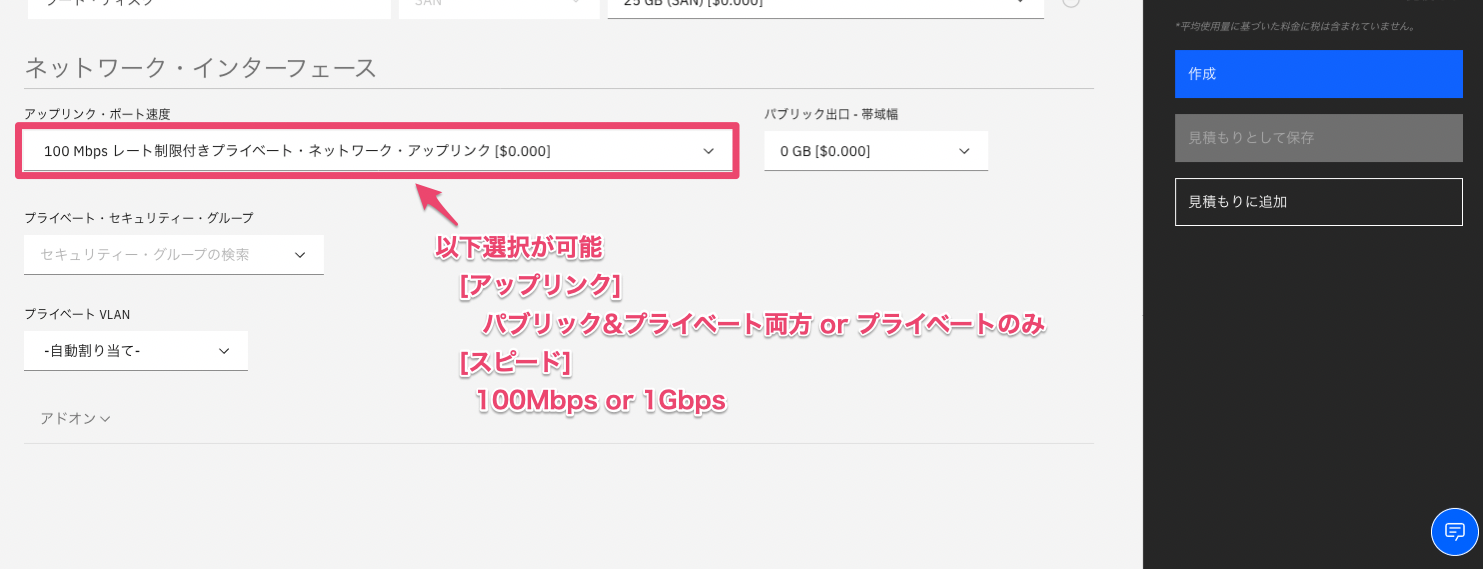Image resolution: width=1483 pixels, height=569 pixels.
Task: Click the 見積もりに追加 button
Action: click(x=1318, y=202)
